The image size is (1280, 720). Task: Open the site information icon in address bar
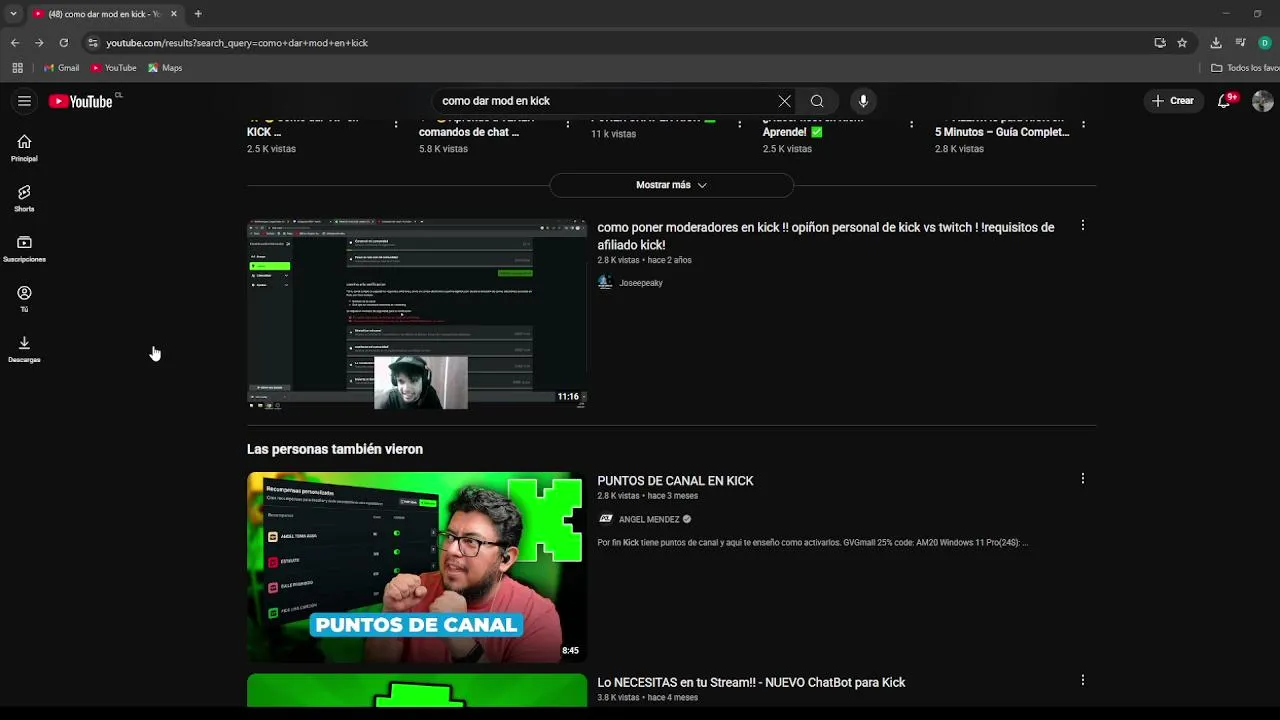click(93, 43)
